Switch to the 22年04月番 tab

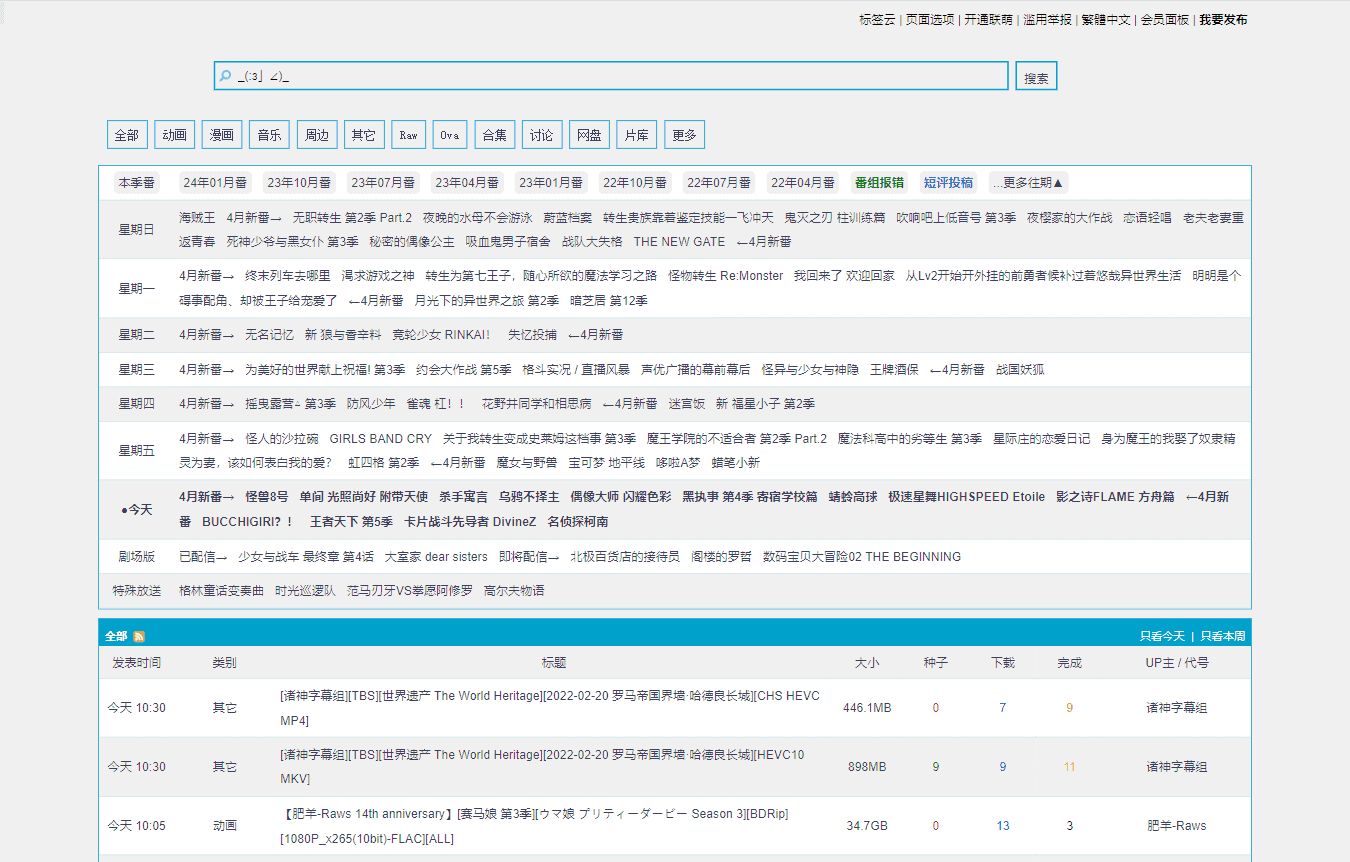coord(803,183)
